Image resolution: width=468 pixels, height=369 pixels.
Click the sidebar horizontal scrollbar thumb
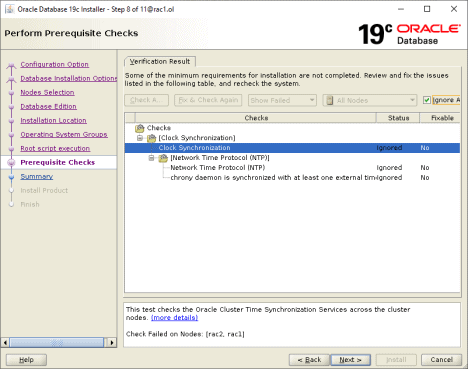[57, 342]
